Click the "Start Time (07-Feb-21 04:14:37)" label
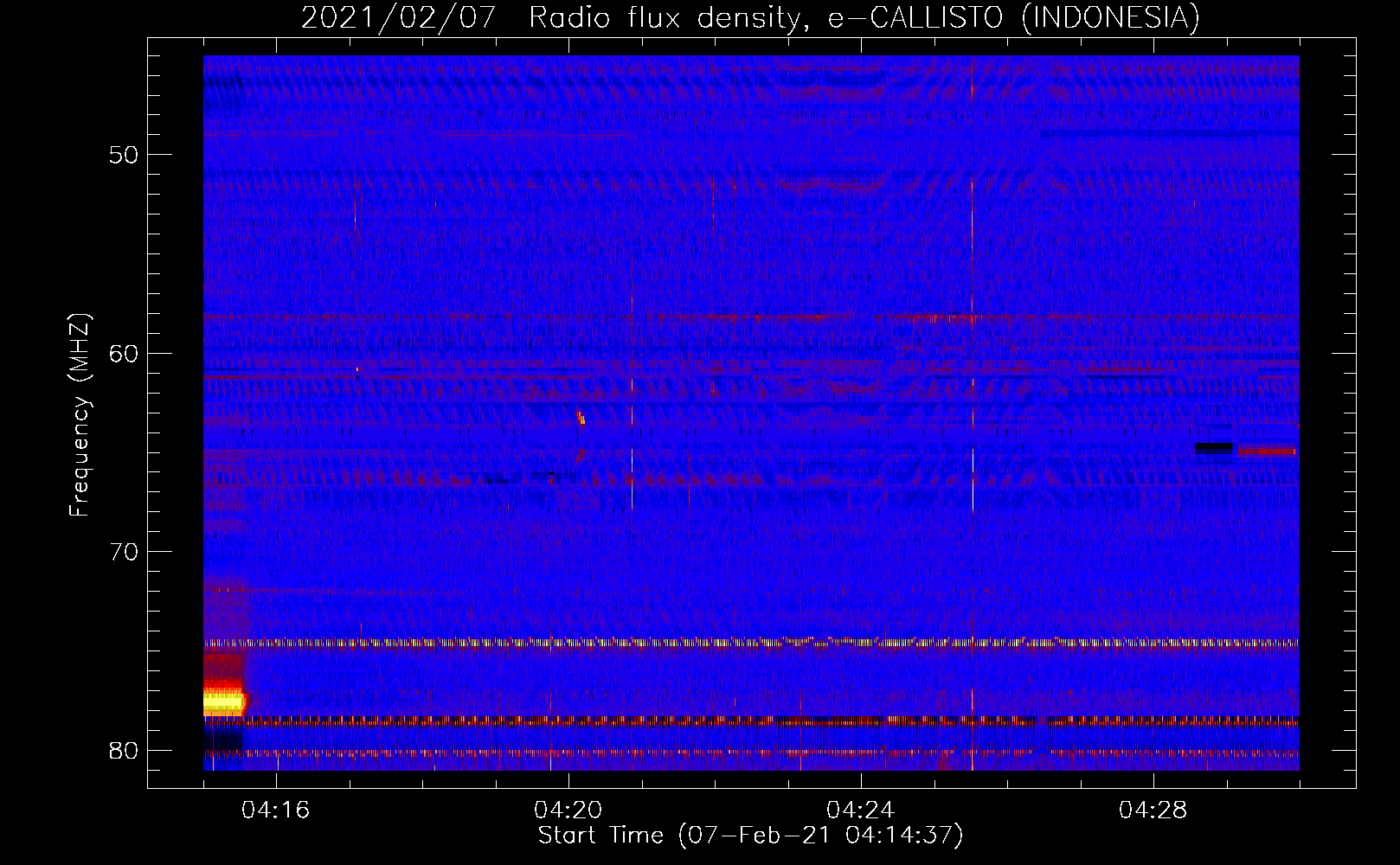 [x=750, y=836]
